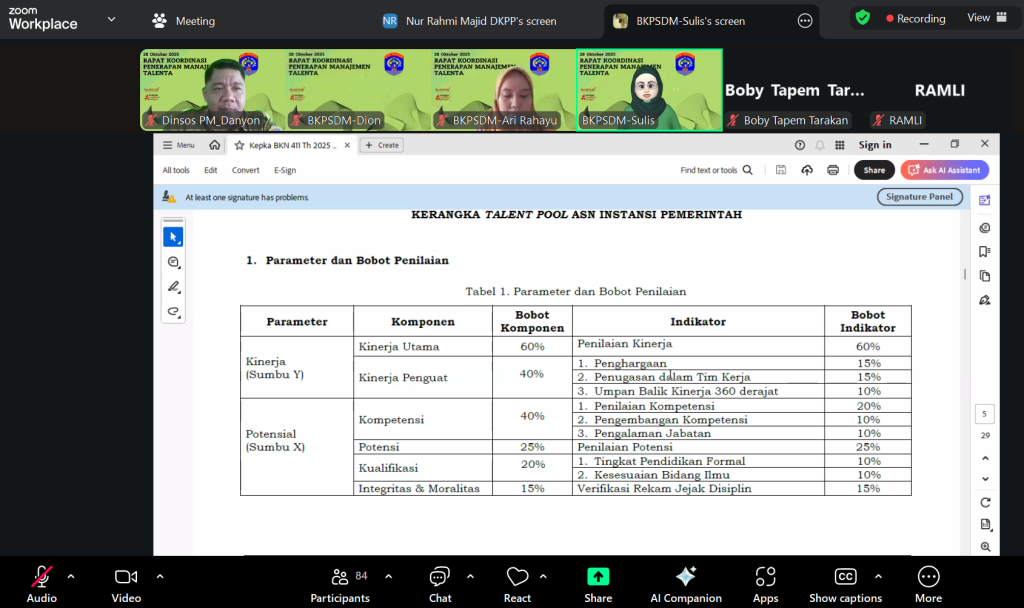Image resolution: width=1024 pixels, height=608 pixels.
Task: Unmute the microphone Audio button
Action: (x=41, y=580)
